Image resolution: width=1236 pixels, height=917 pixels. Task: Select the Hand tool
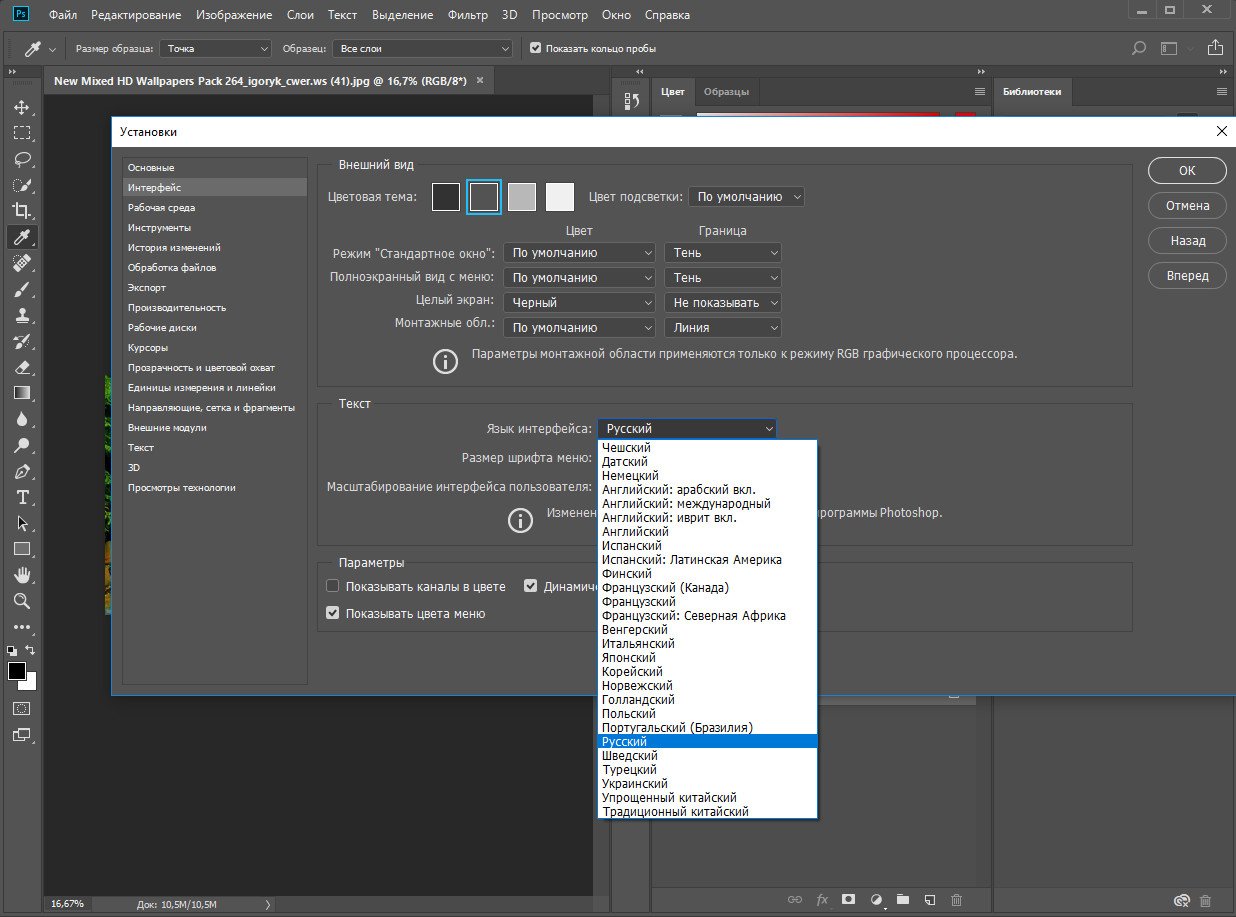21,575
